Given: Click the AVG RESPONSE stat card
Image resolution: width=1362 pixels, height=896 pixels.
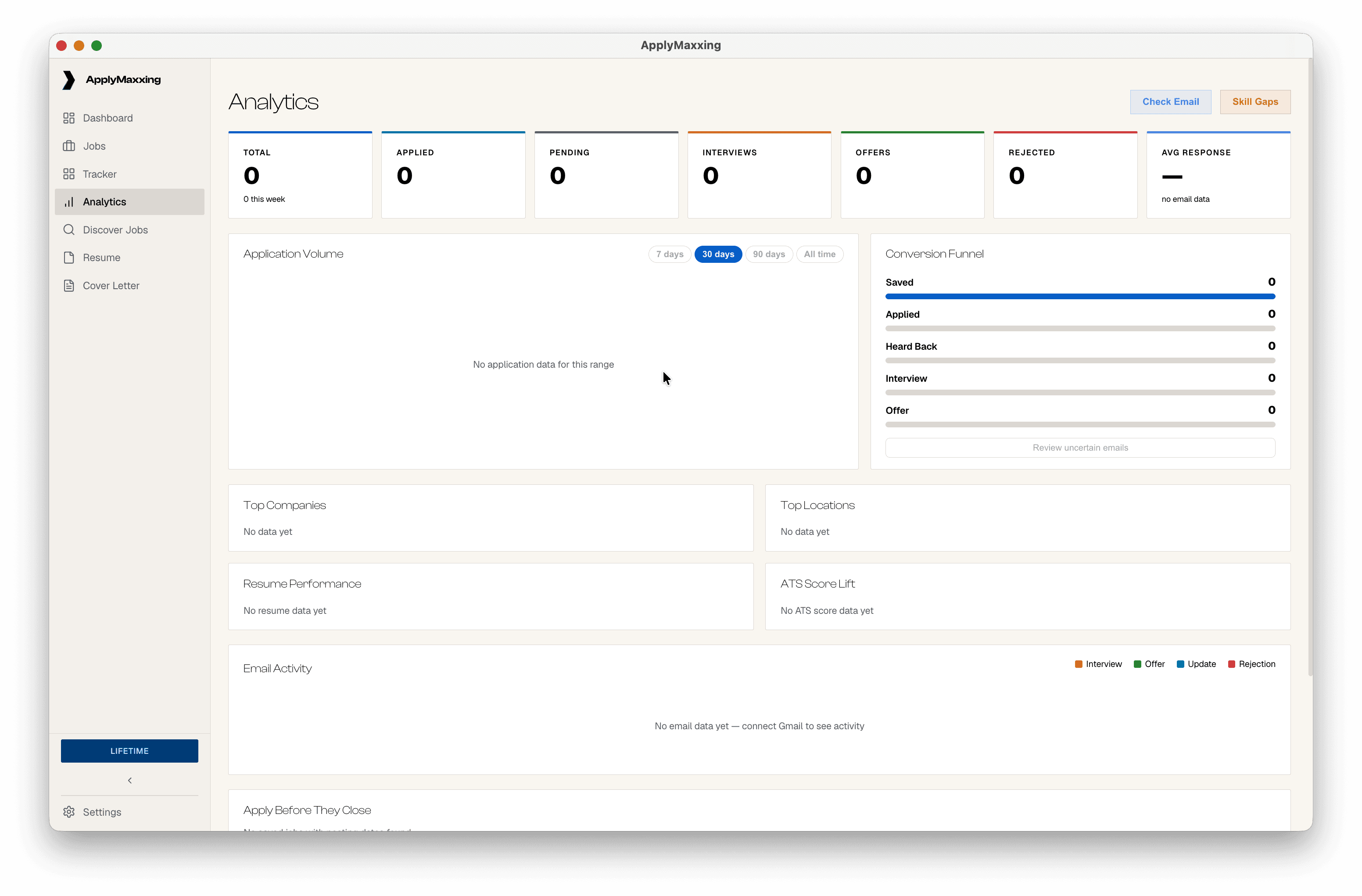Looking at the screenshot, I should (x=1219, y=175).
